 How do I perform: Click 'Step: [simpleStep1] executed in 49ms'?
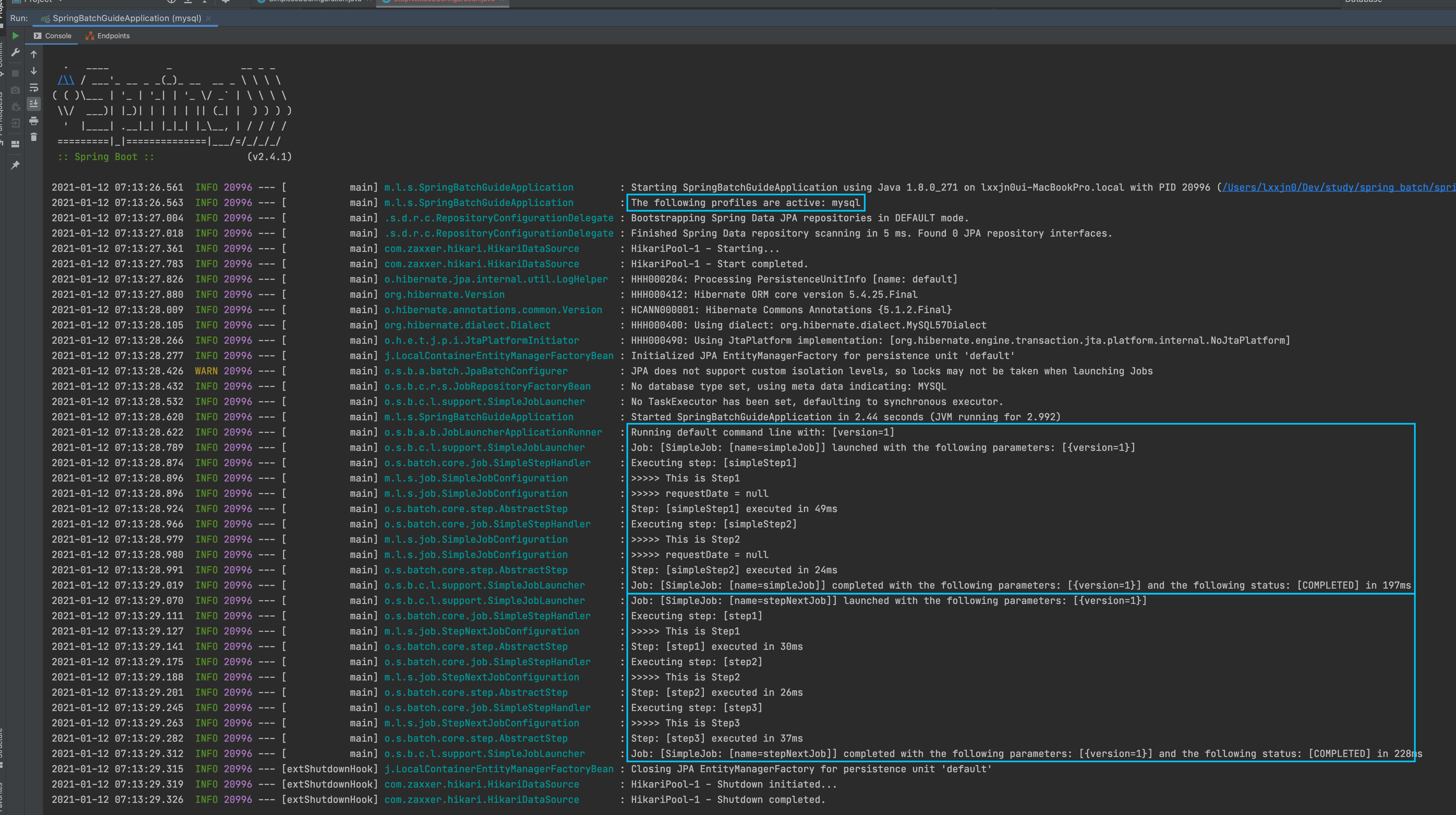(734, 509)
